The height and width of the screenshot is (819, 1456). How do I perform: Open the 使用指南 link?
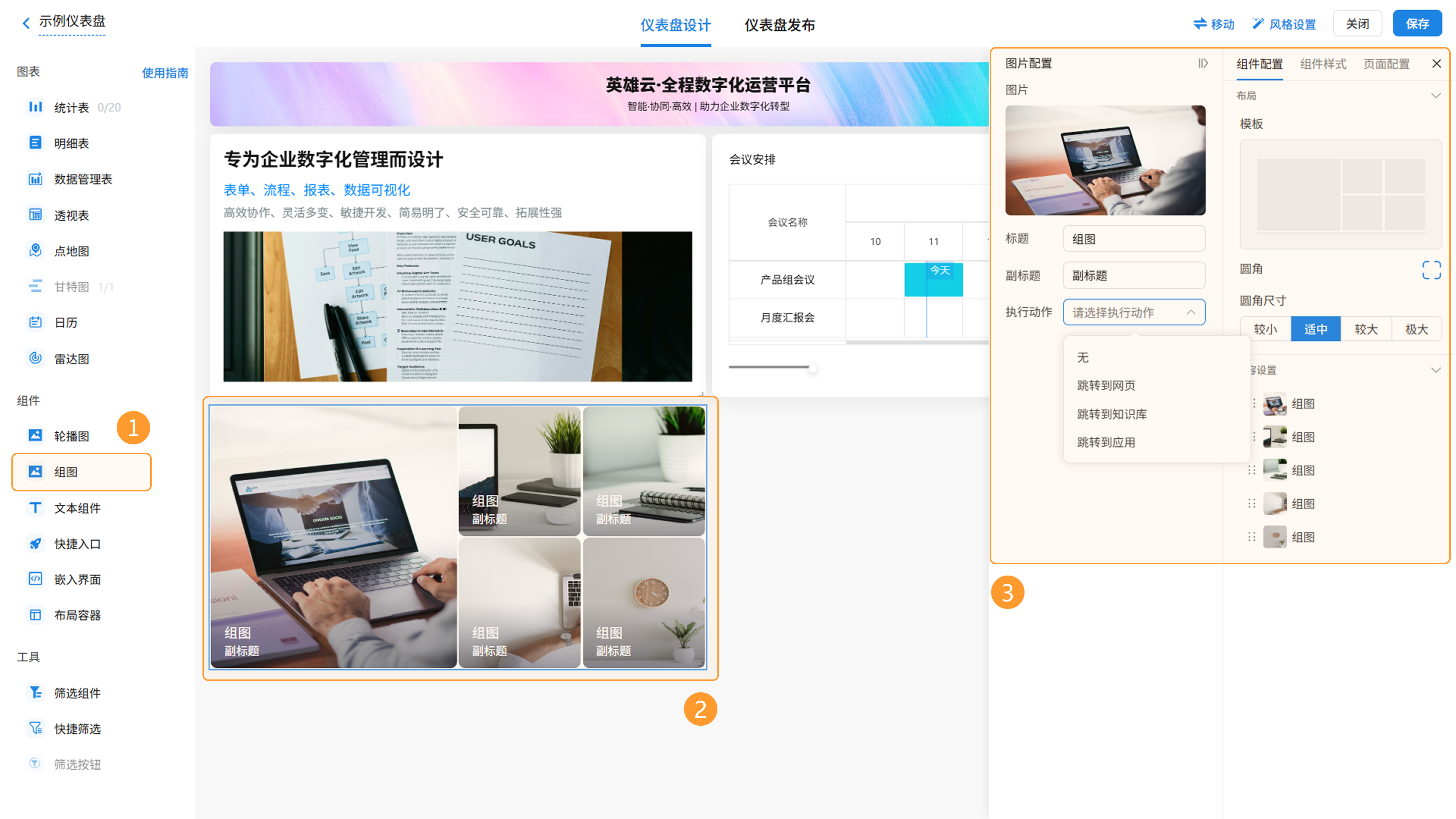pyautogui.click(x=165, y=72)
